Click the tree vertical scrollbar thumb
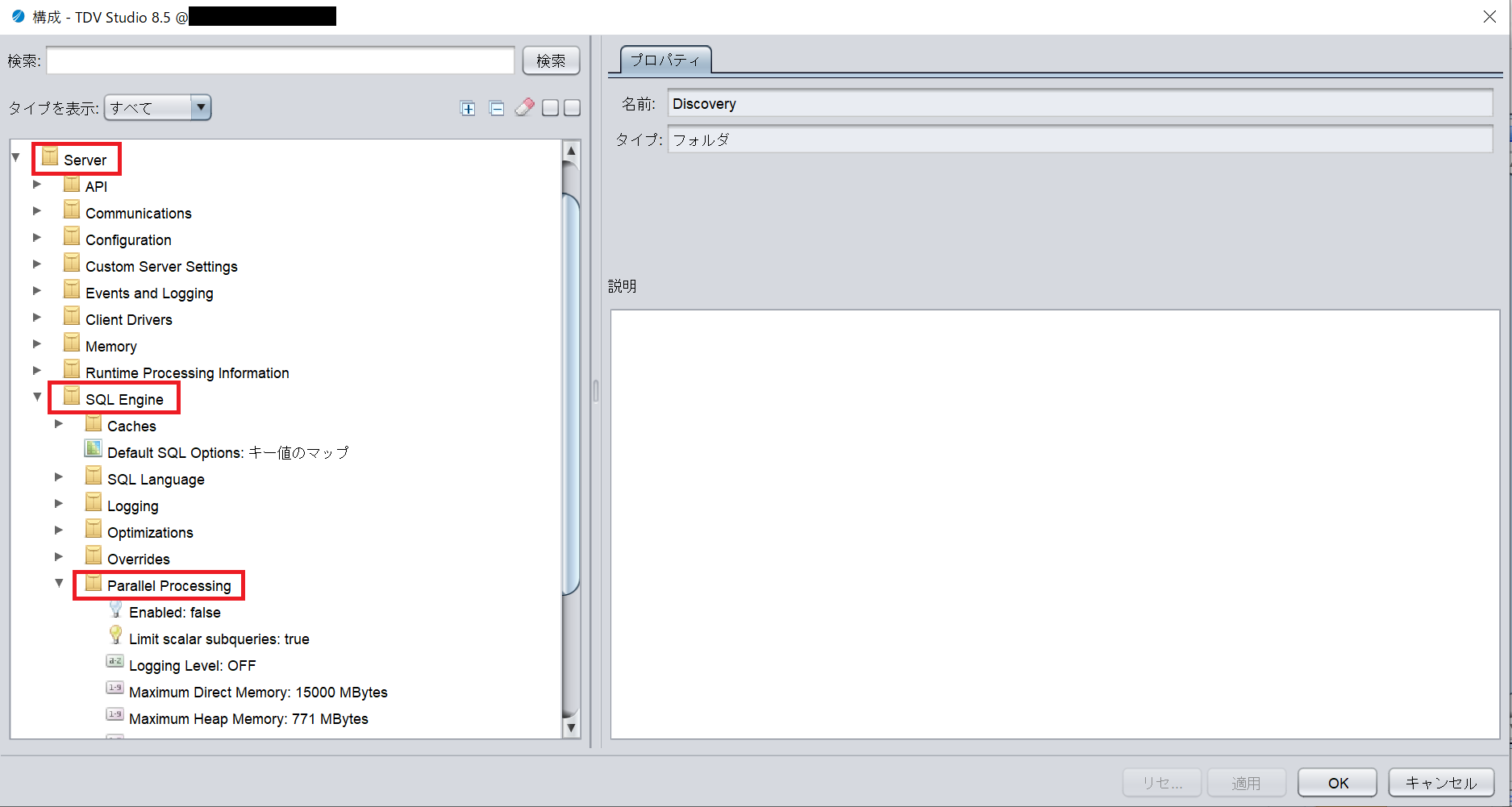The height and width of the screenshot is (807, 1512). pyautogui.click(x=571, y=393)
